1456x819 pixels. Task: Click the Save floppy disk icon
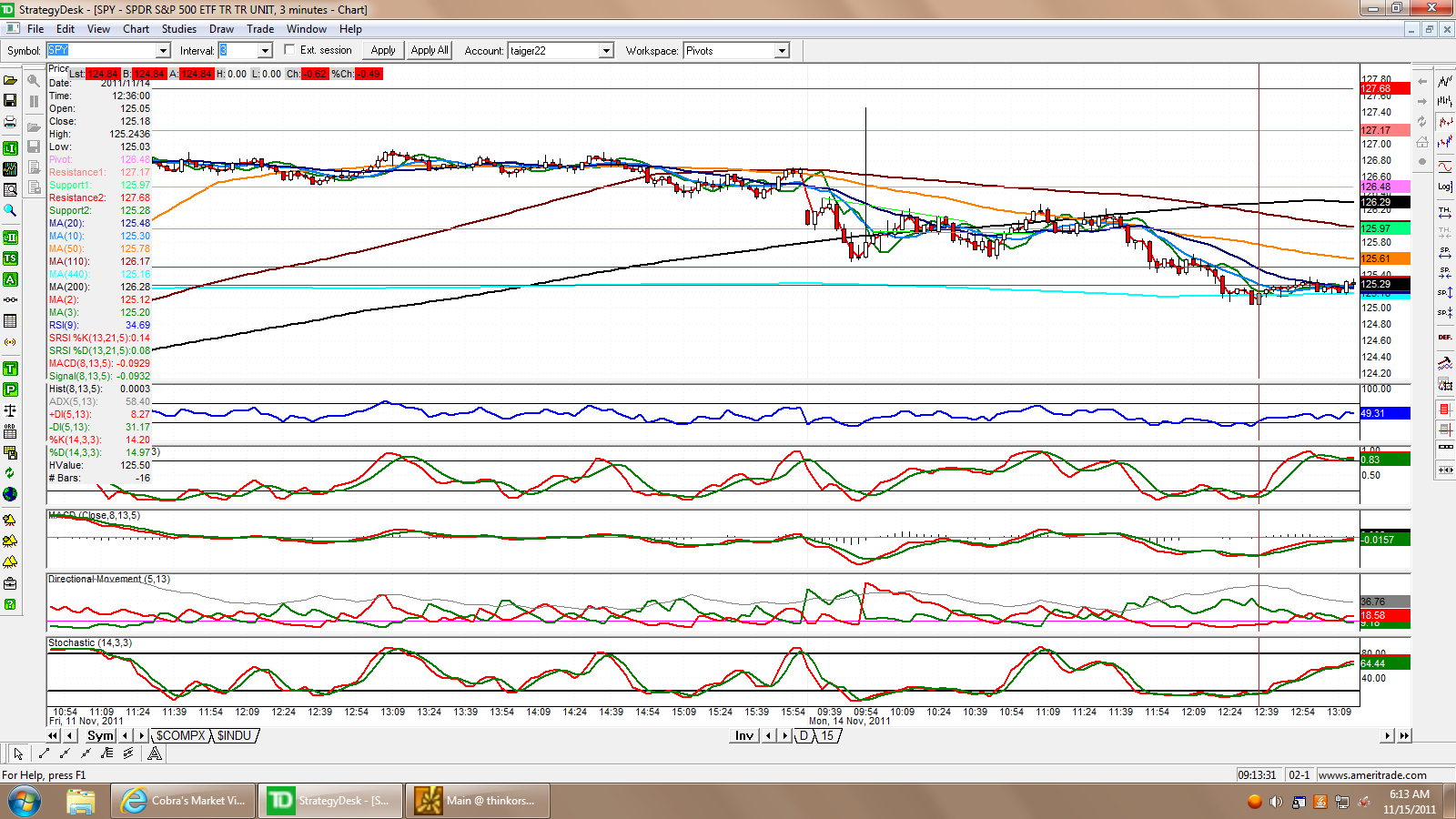point(10,100)
